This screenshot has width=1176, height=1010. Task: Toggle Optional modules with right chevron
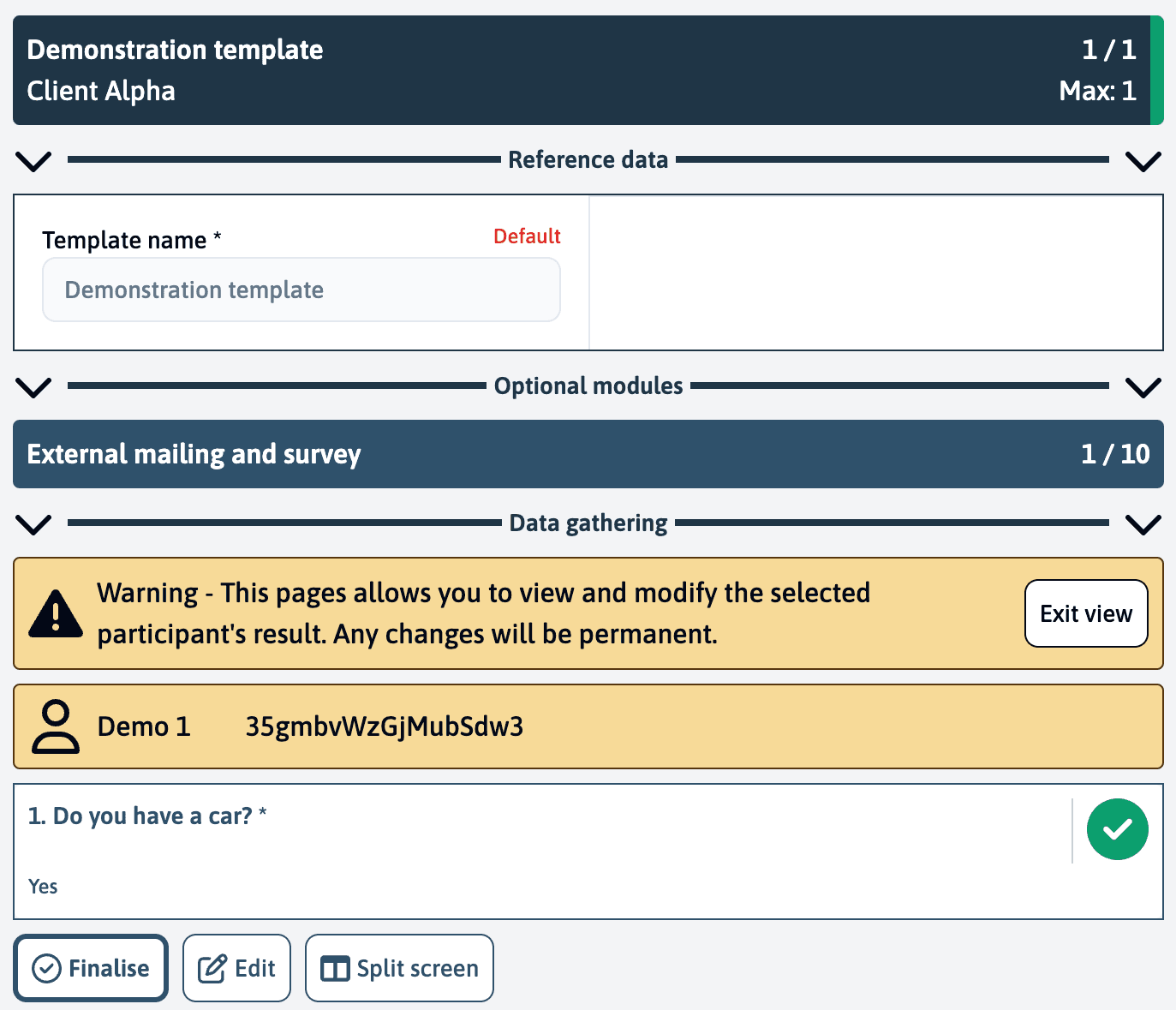(1143, 386)
